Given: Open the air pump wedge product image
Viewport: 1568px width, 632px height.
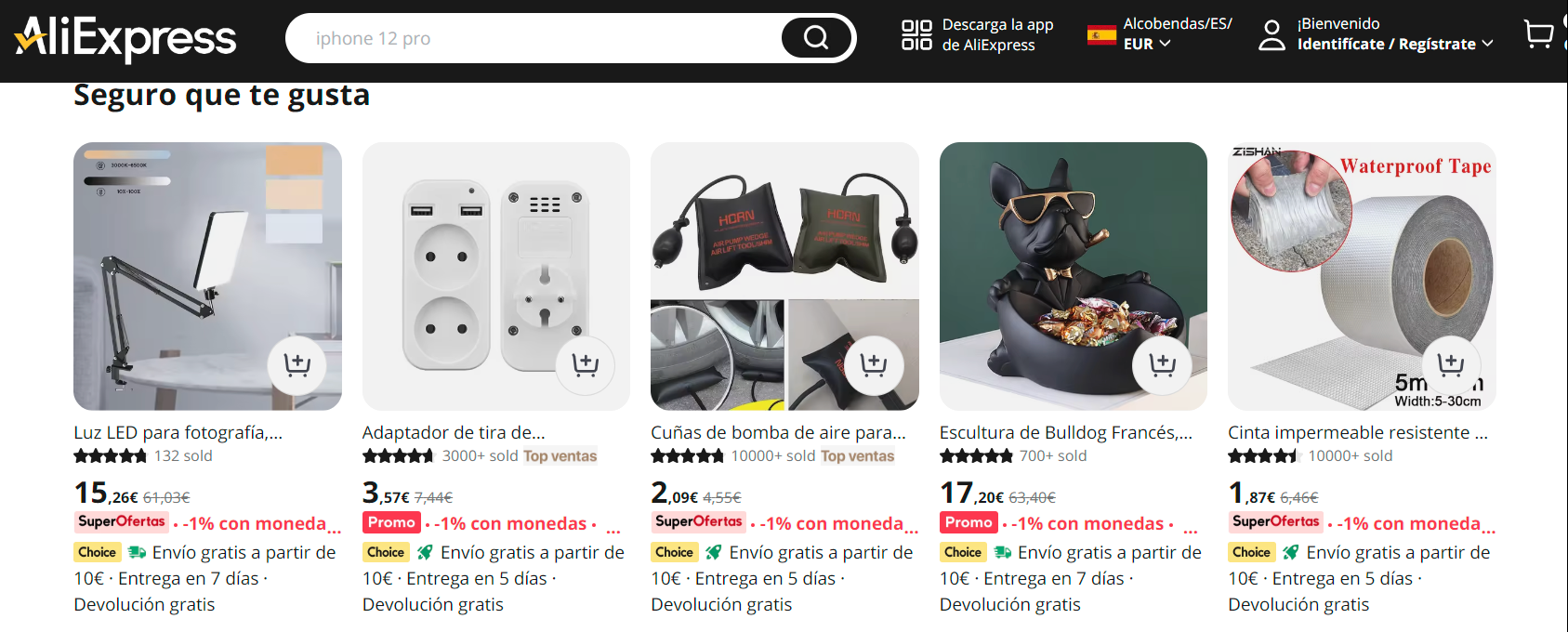Looking at the screenshot, I should [x=784, y=276].
